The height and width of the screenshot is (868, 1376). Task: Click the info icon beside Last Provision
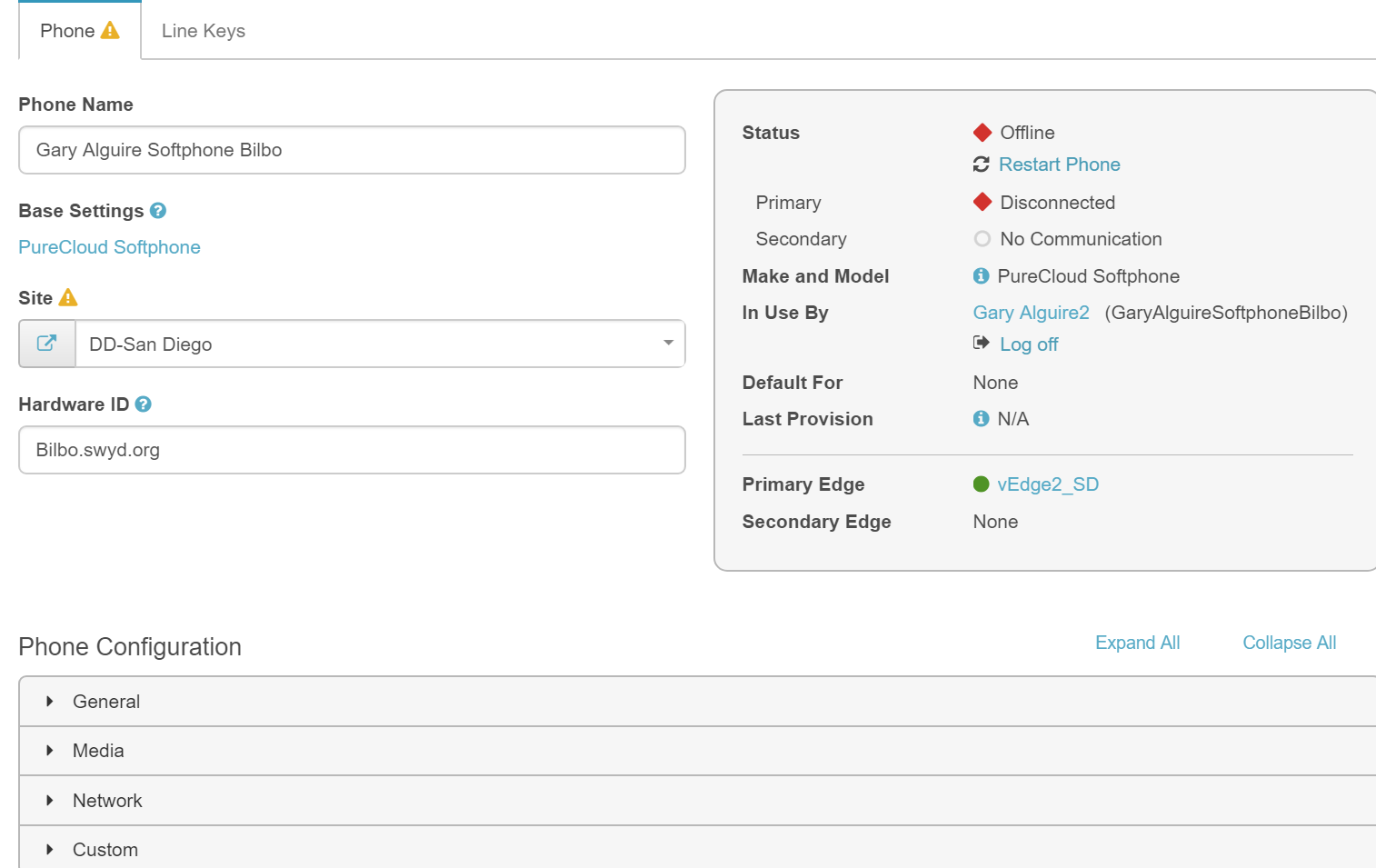pos(980,418)
